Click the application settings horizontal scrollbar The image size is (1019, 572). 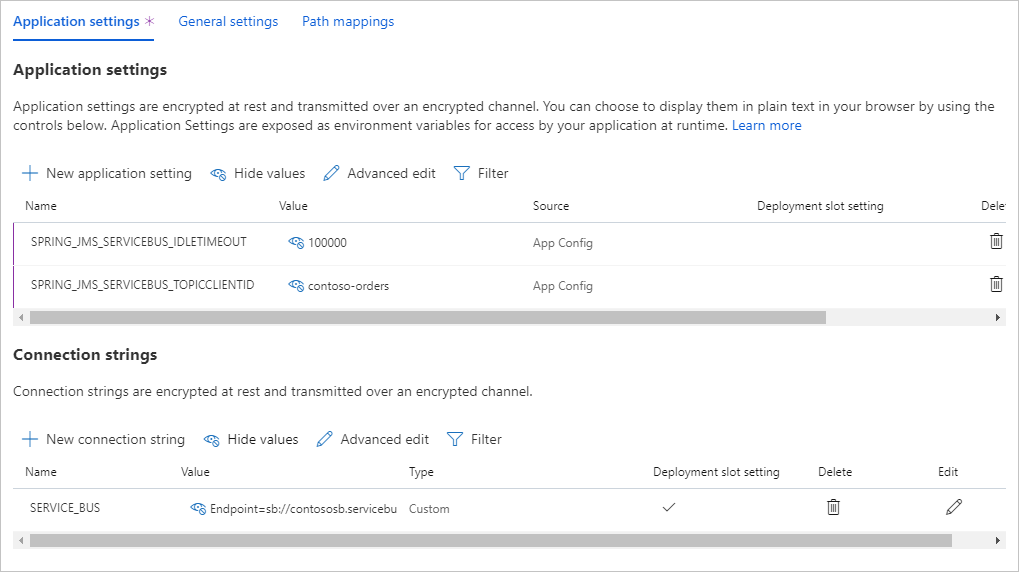click(428, 317)
